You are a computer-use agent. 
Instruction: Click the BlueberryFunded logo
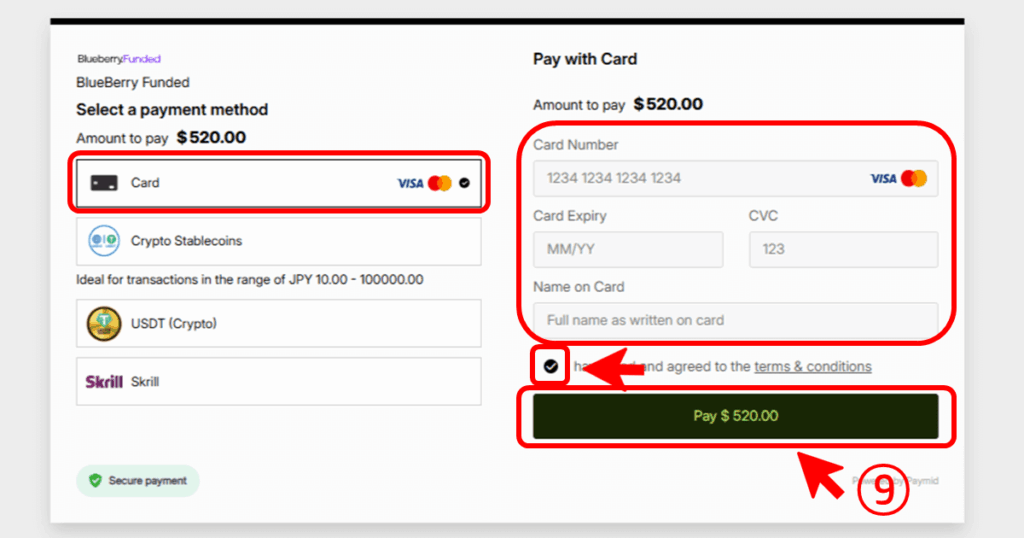pyautogui.click(x=119, y=59)
